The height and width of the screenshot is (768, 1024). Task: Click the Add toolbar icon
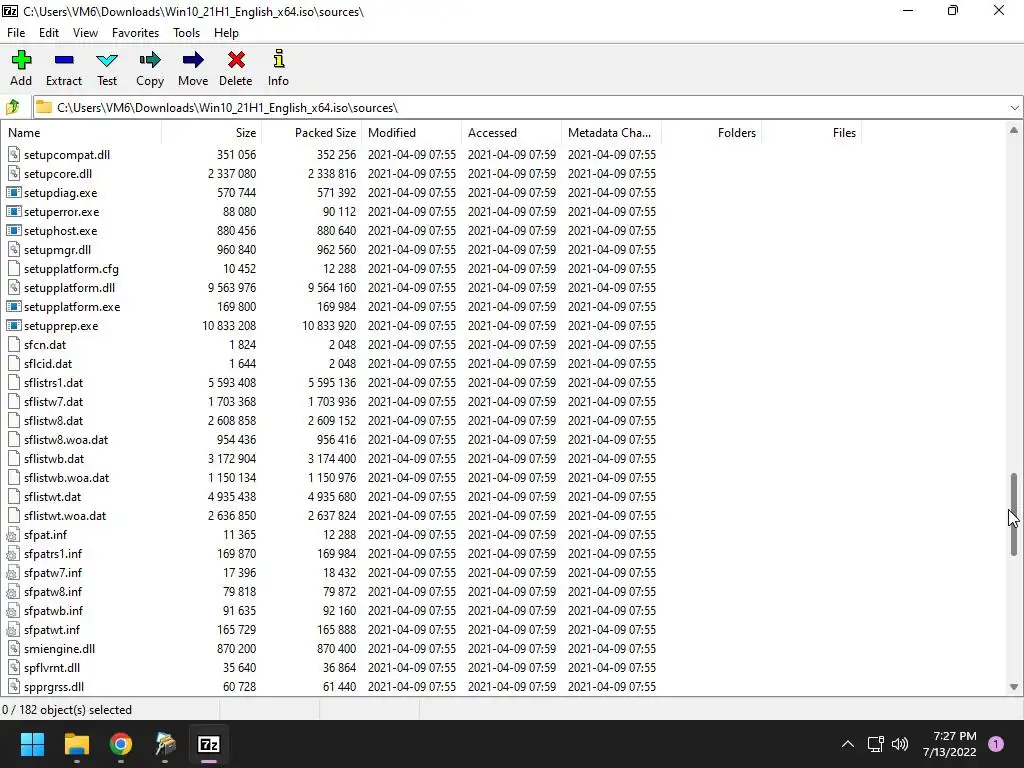[21, 60]
